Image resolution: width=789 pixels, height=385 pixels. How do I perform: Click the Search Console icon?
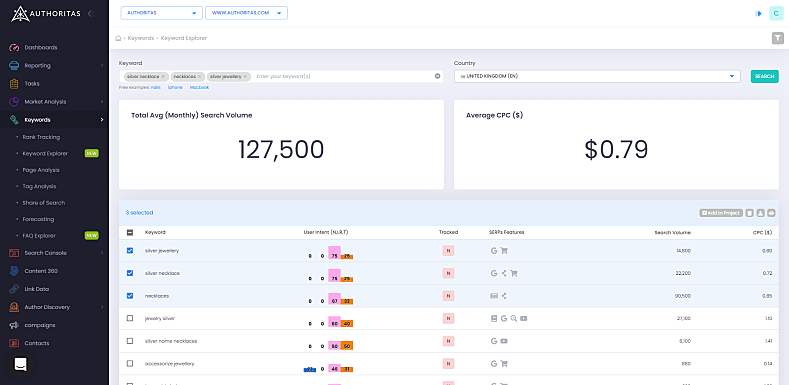pos(14,253)
